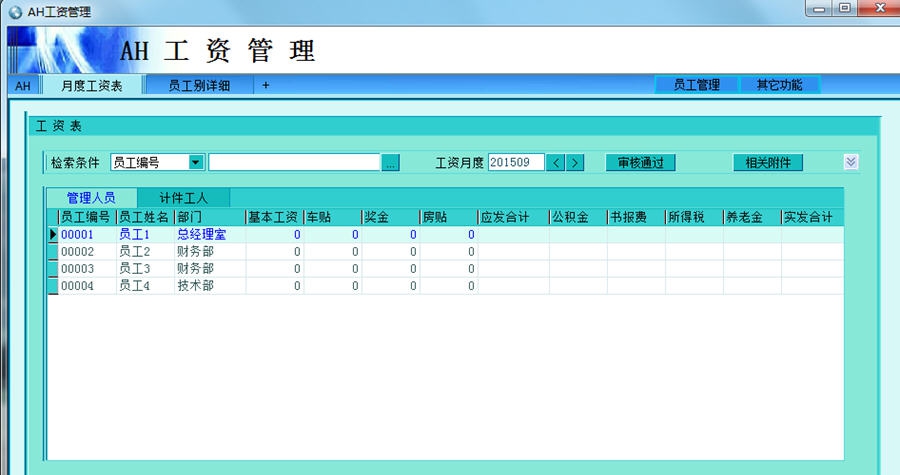Click the 总经理室 department cell

pos(210,234)
